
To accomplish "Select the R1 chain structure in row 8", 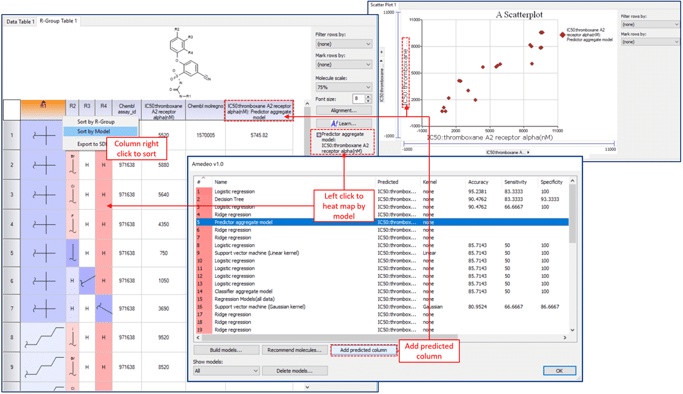I will point(44,337).
